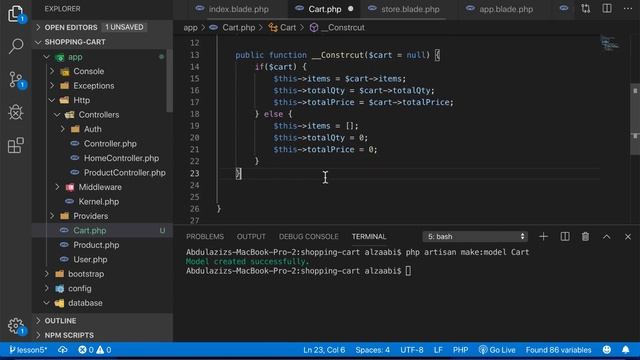
Task: Expand the Middleware folder
Action: [100, 187]
